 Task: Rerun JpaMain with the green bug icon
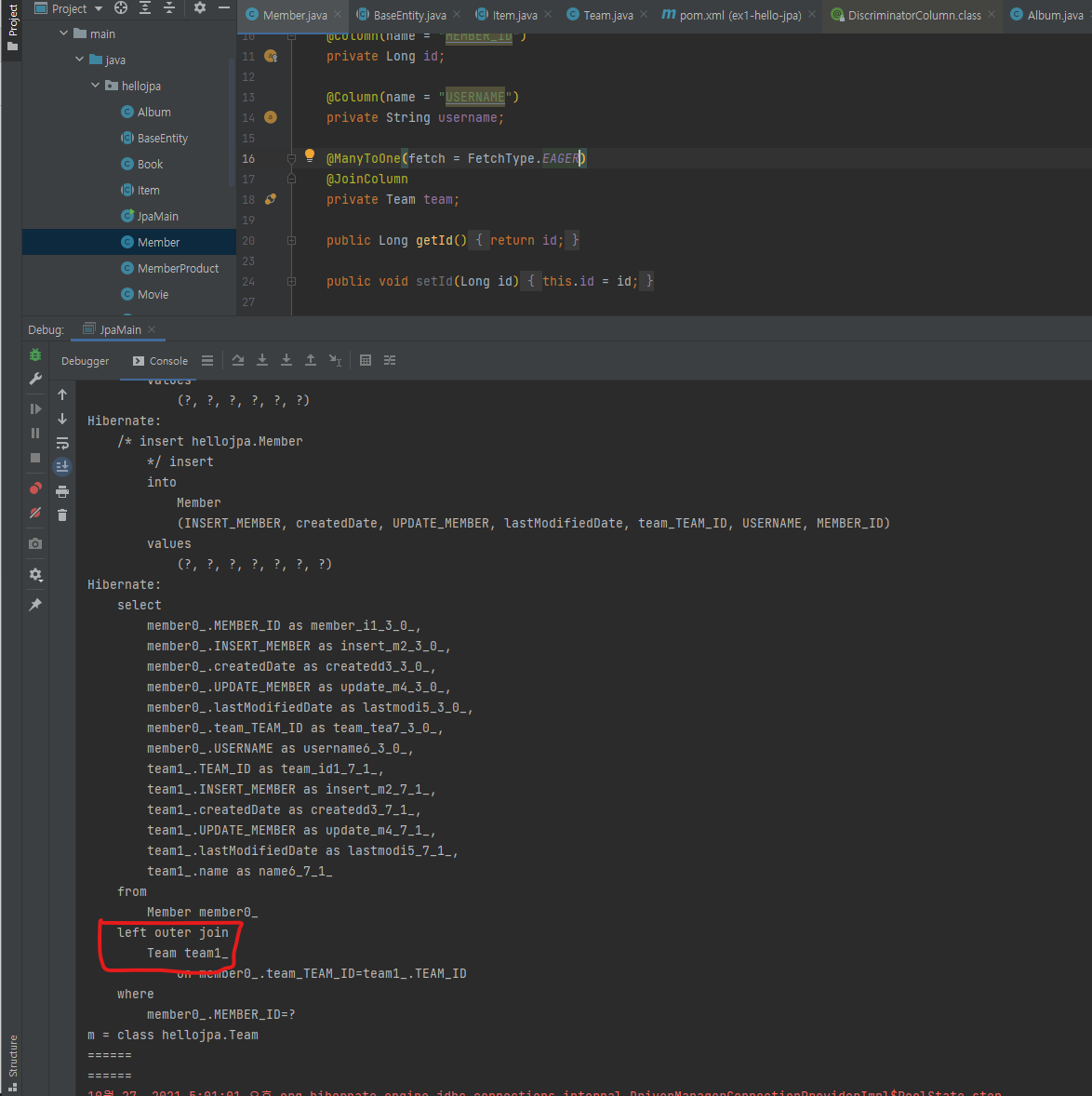(x=35, y=355)
